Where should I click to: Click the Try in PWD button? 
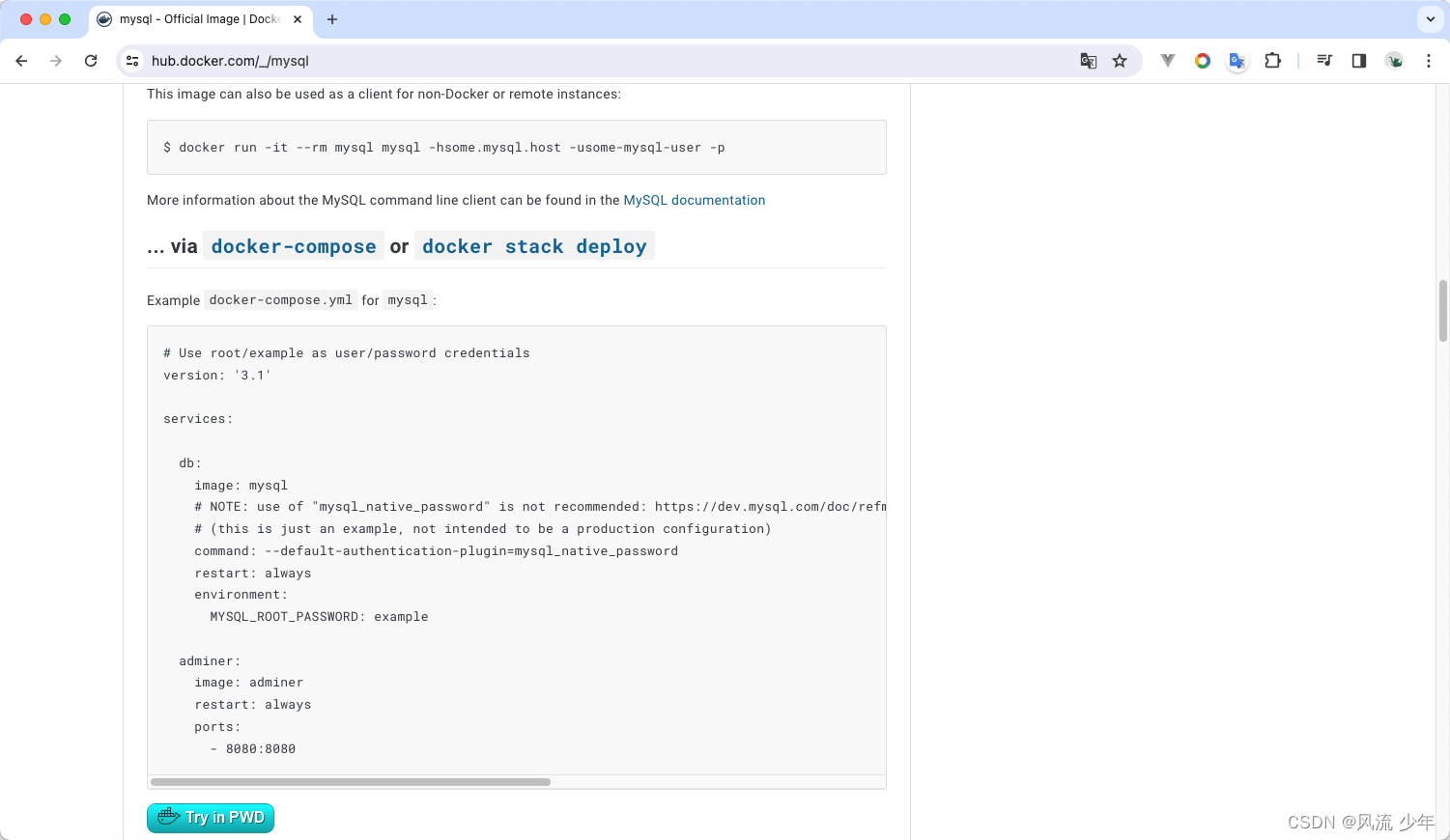[x=211, y=818]
